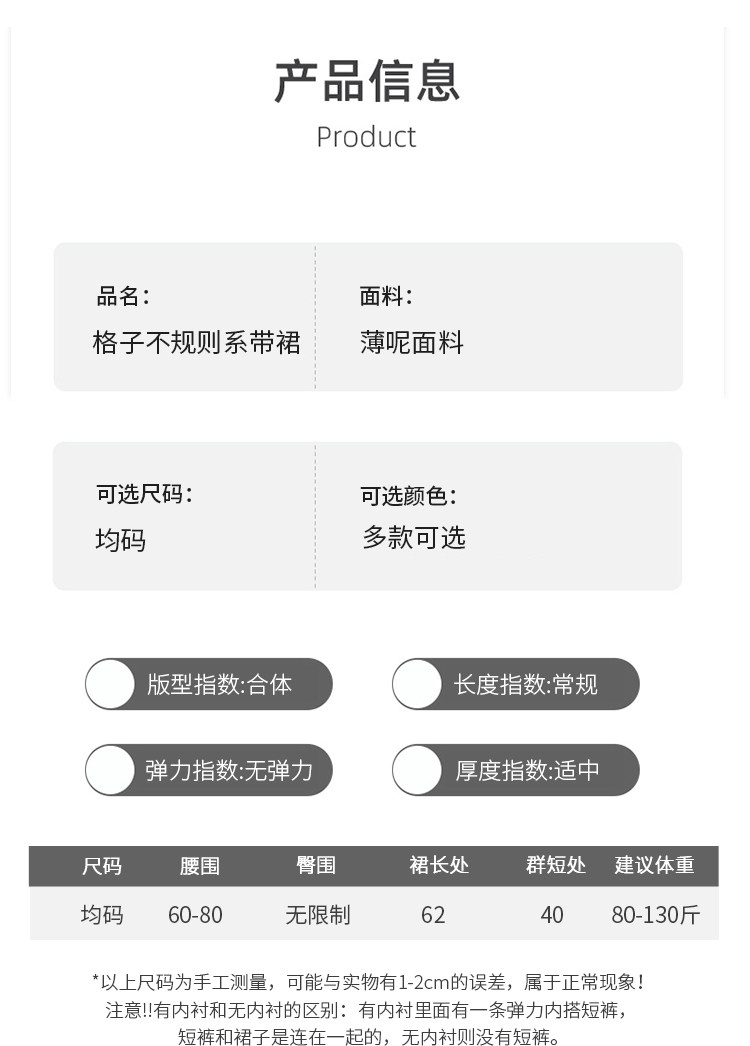Click 多款可选 under 可选颜色

(x=414, y=538)
